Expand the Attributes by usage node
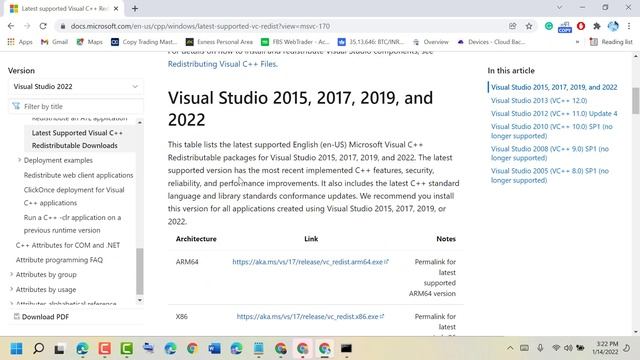Screen dimensions: 640x360 (x=11, y=289)
